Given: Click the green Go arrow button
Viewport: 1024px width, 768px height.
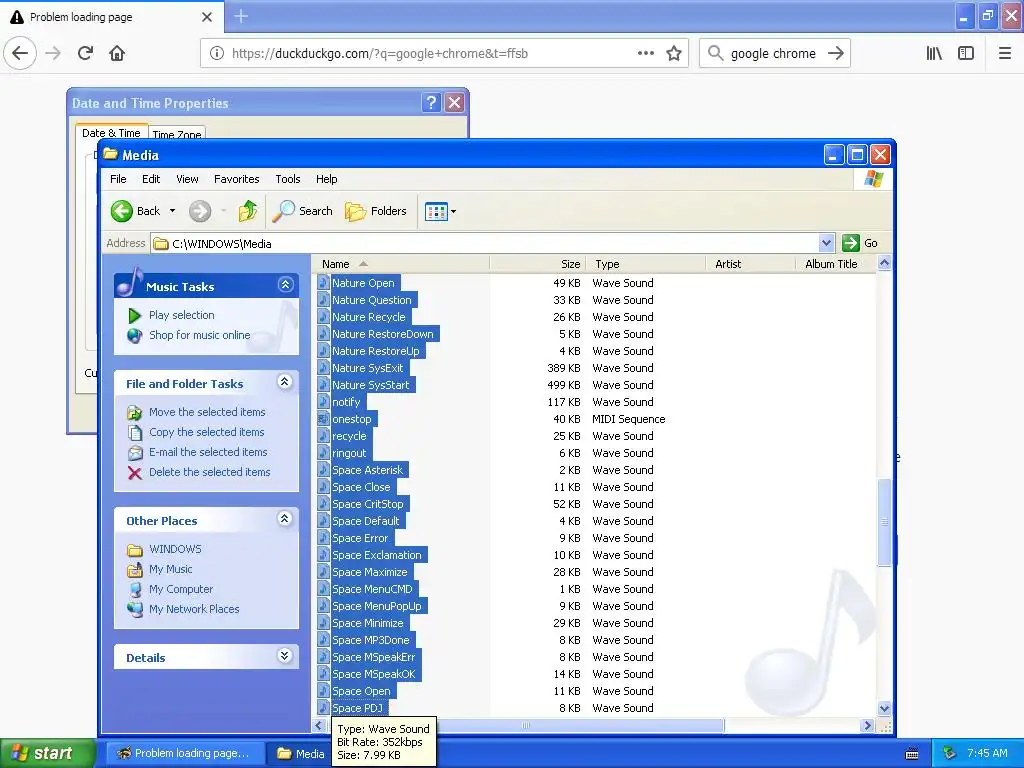Looking at the screenshot, I should (x=850, y=243).
